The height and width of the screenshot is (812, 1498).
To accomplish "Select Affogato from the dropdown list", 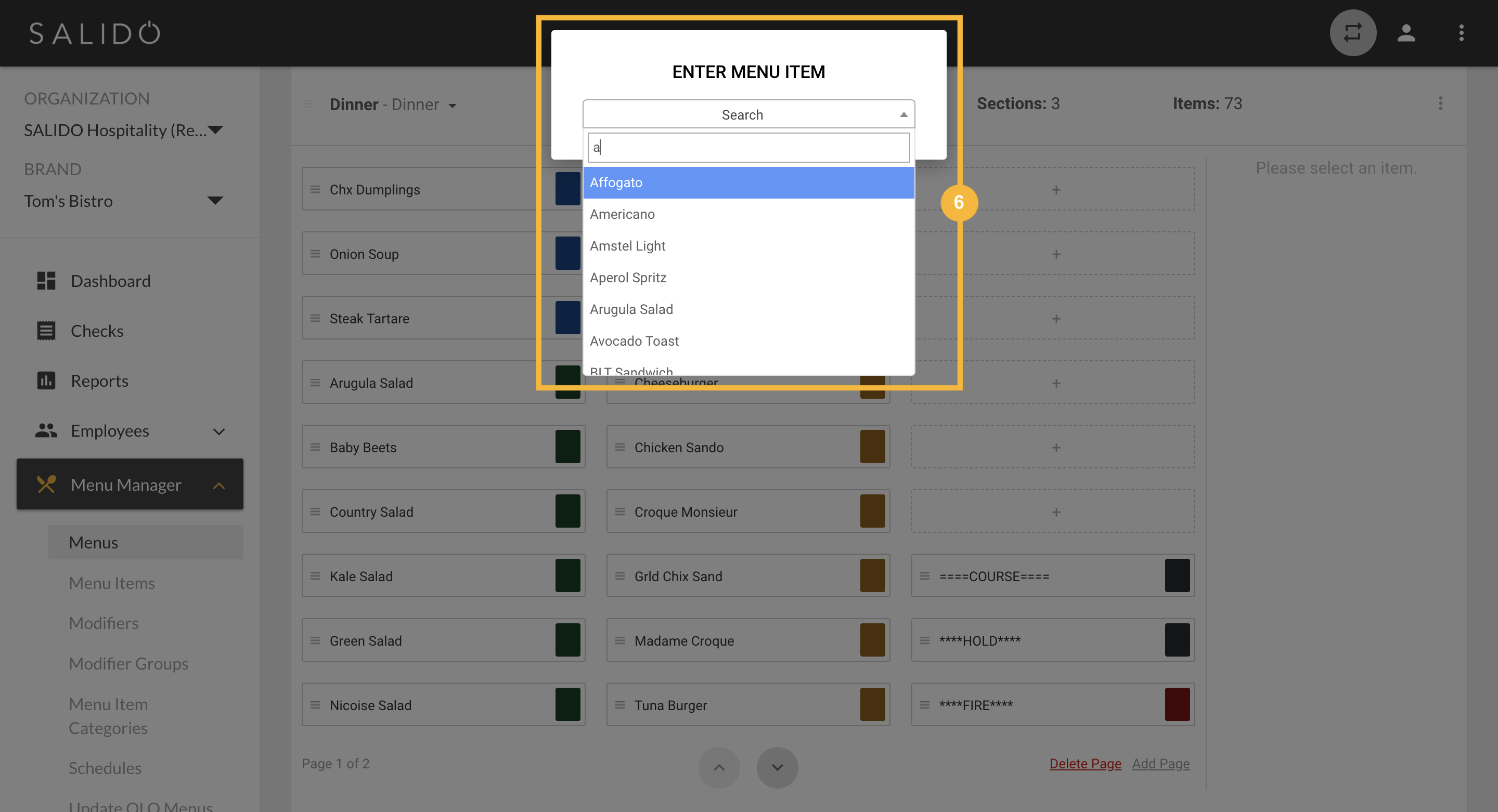I will click(748, 182).
